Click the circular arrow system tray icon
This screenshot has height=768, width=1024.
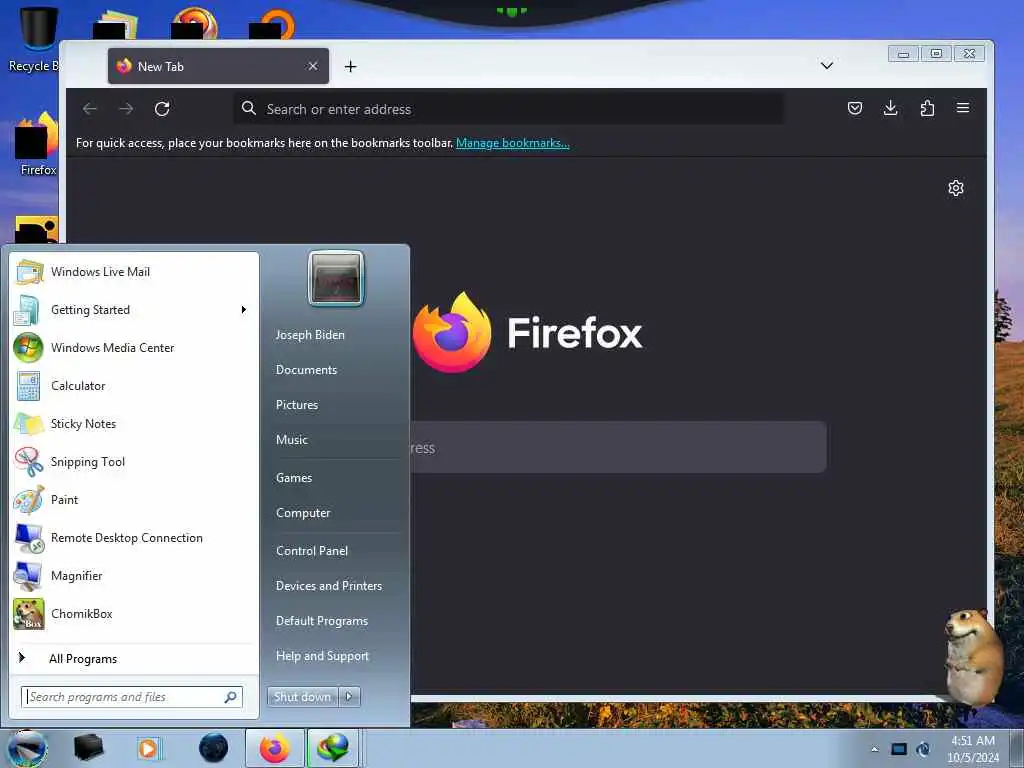(x=923, y=749)
